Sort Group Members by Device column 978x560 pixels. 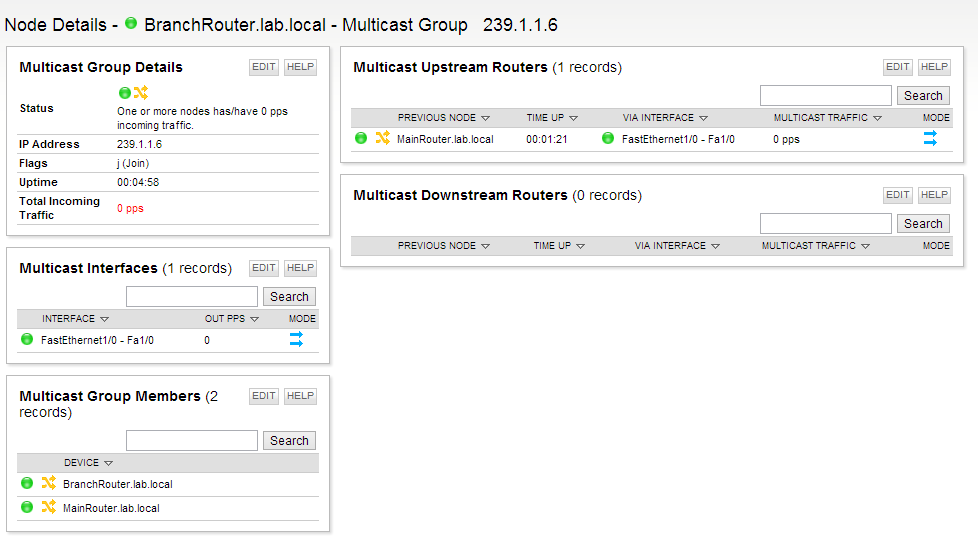tap(88, 463)
